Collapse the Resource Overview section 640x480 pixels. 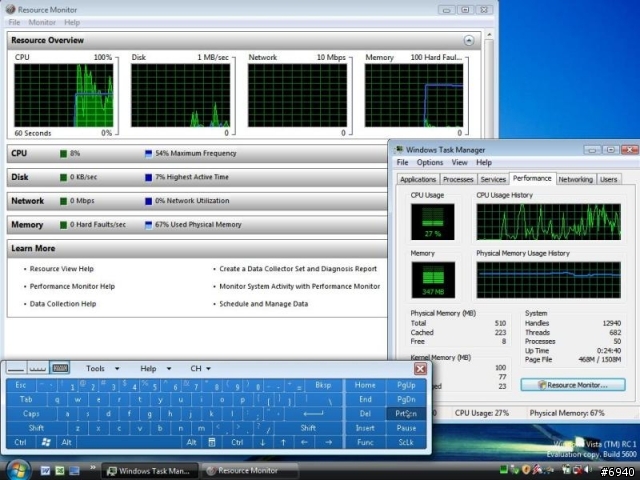click(469, 40)
